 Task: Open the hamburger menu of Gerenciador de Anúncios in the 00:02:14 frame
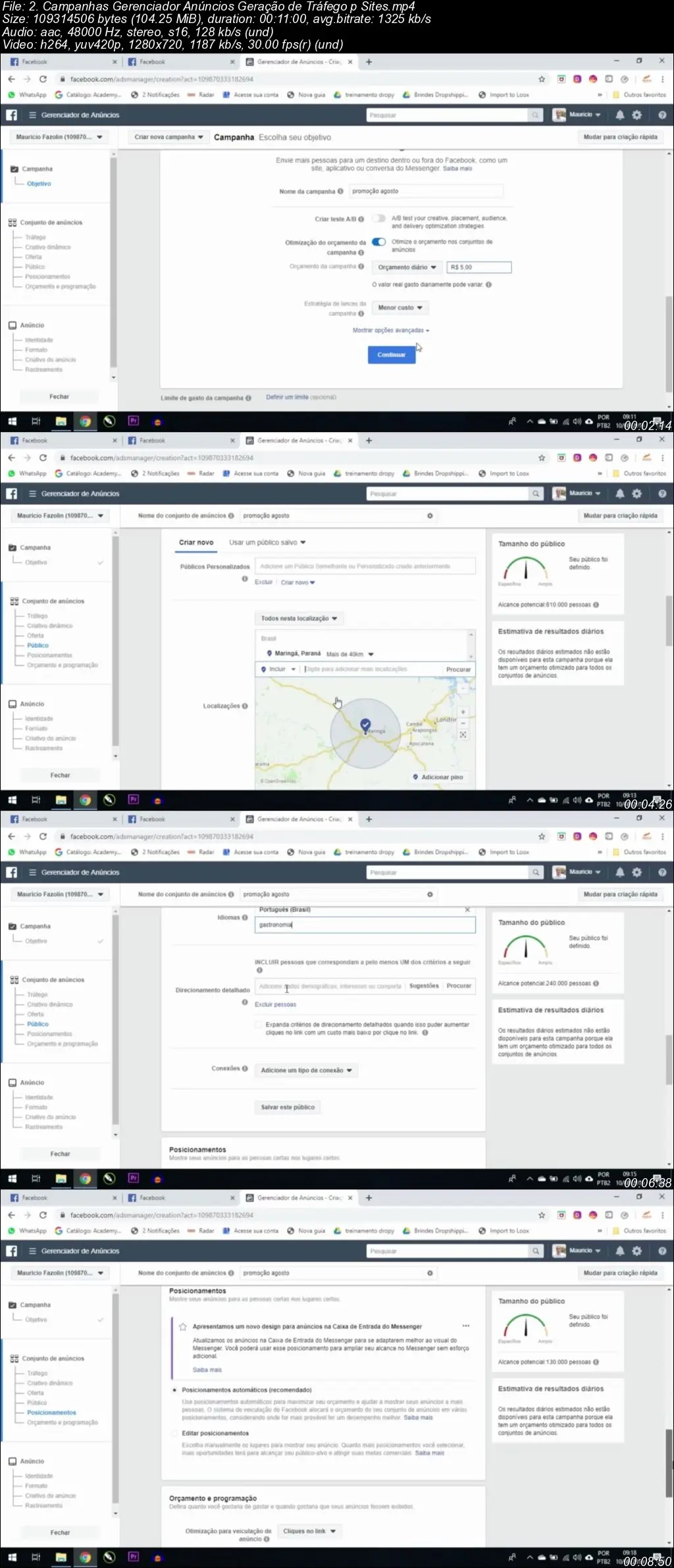pos(32,115)
